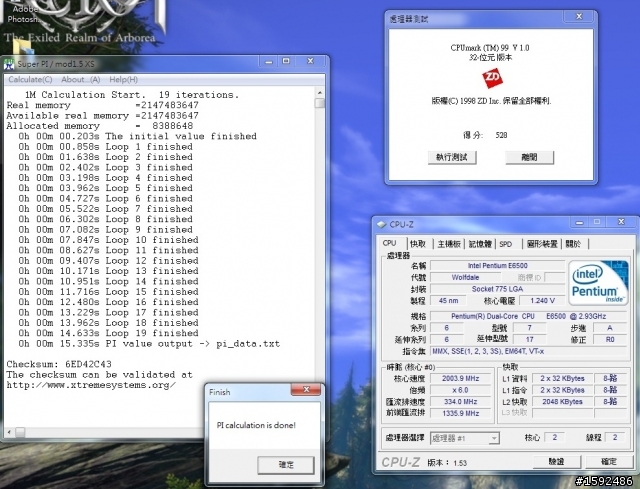Image resolution: width=640 pixels, height=489 pixels.
Task: Click the 1.240 V core voltage field
Action: [x=542, y=301]
